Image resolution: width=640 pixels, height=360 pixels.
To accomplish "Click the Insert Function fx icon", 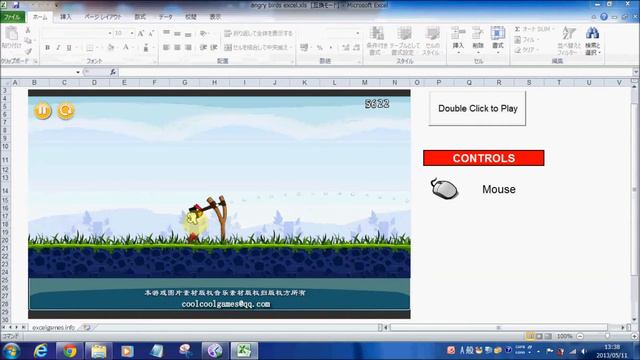I will (113, 72).
